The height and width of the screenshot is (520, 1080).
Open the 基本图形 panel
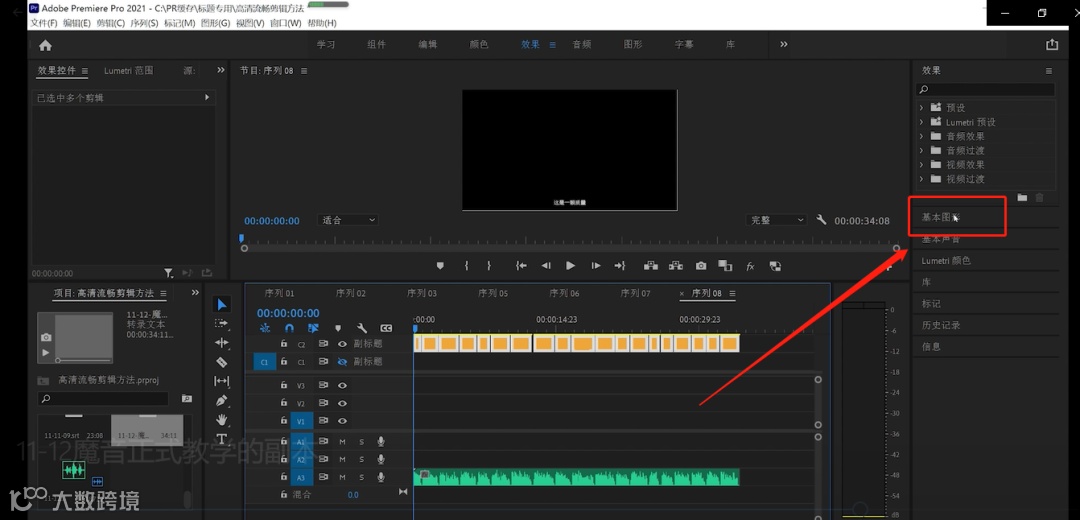tap(940, 217)
